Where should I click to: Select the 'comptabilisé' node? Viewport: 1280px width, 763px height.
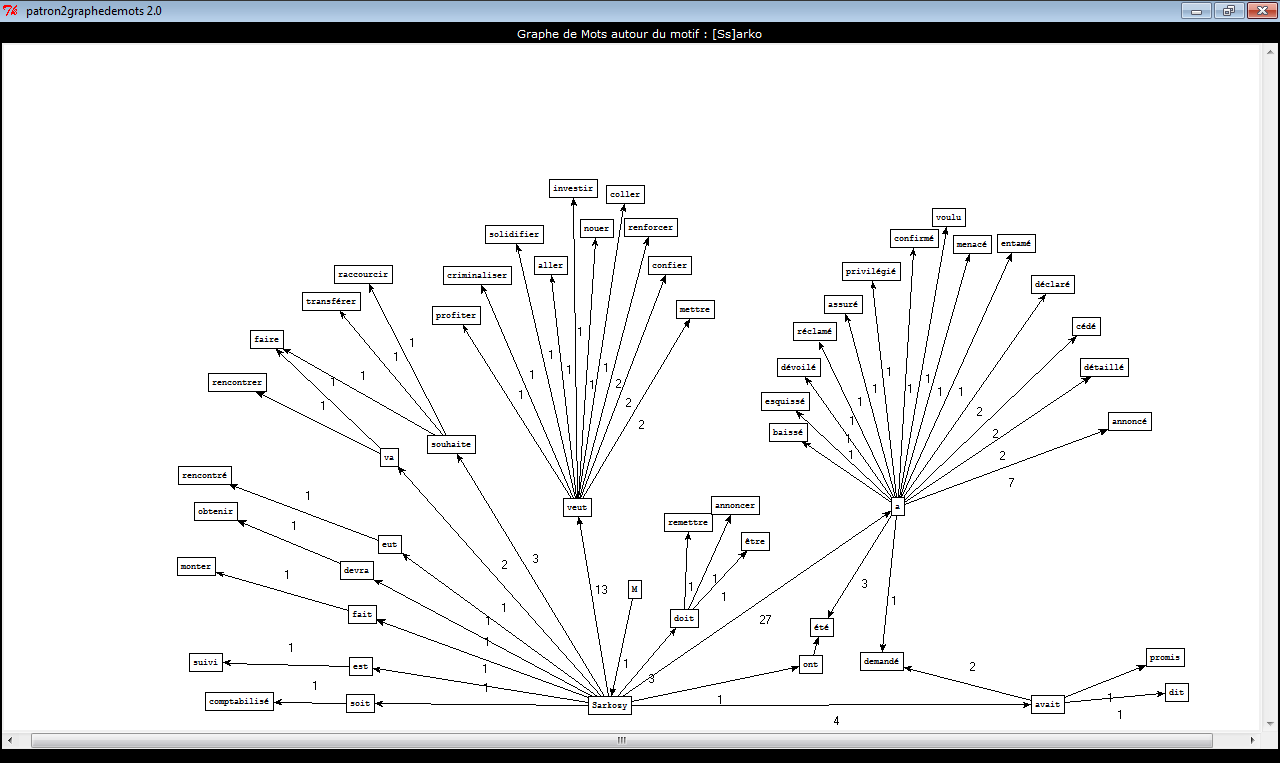[x=240, y=701]
